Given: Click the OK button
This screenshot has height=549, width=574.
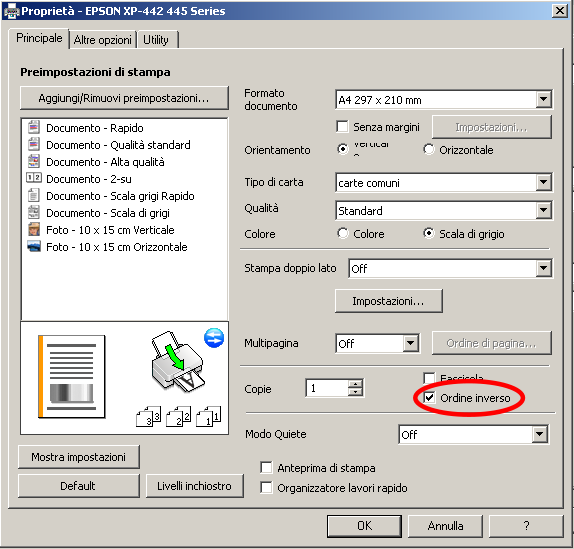Looking at the screenshot, I should click(x=364, y=526).
